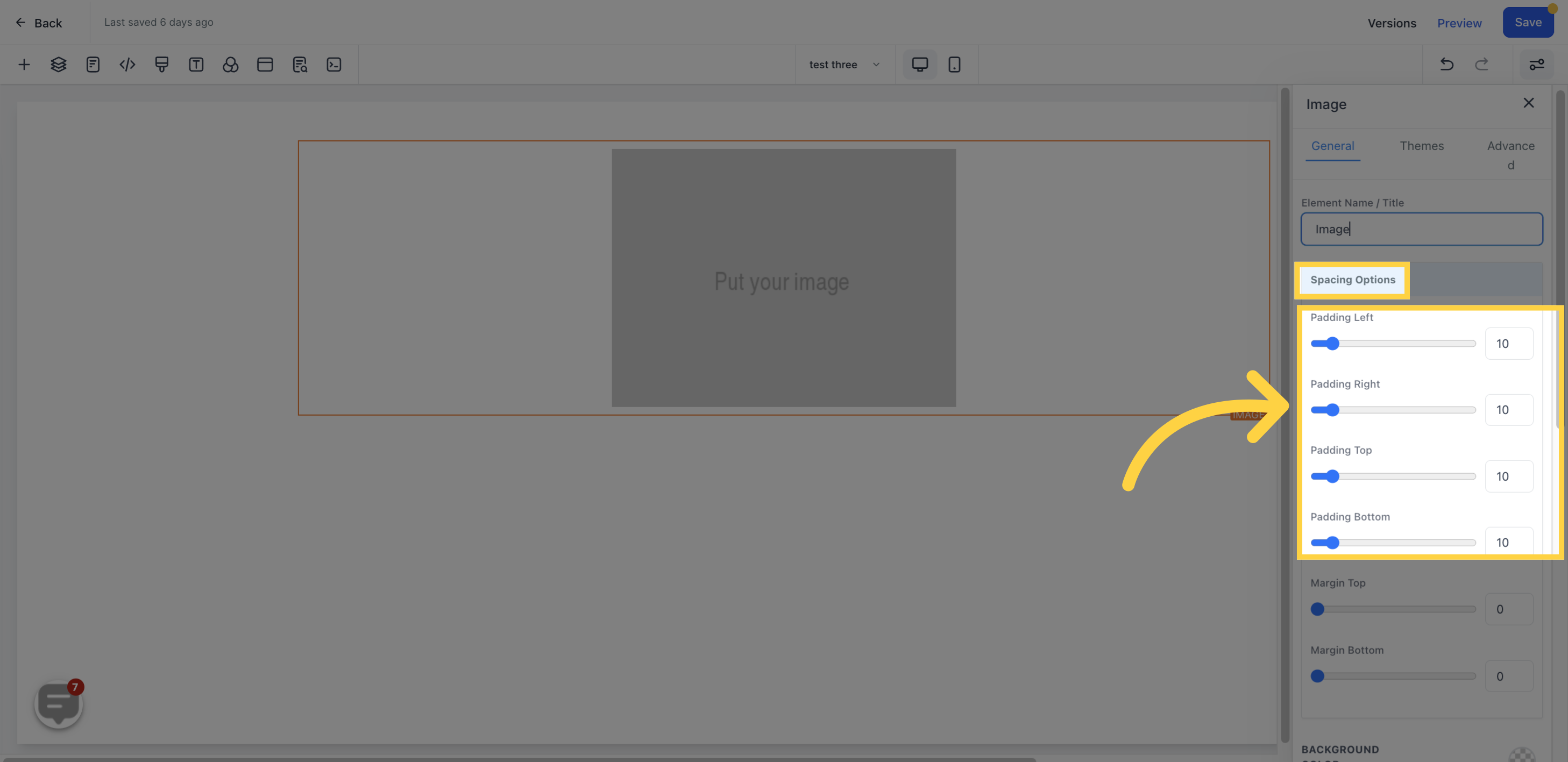Screen dimensions: 1568x762
Task: Expand Spacing Options section
Action: coord(1352,280)
